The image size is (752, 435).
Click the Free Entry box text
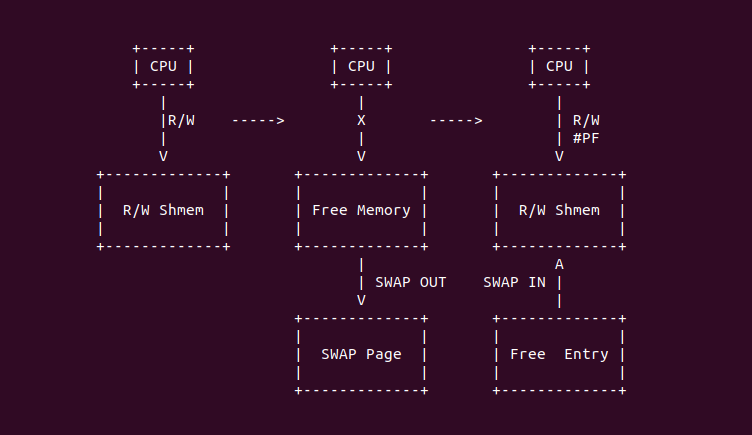coord(559,354)
